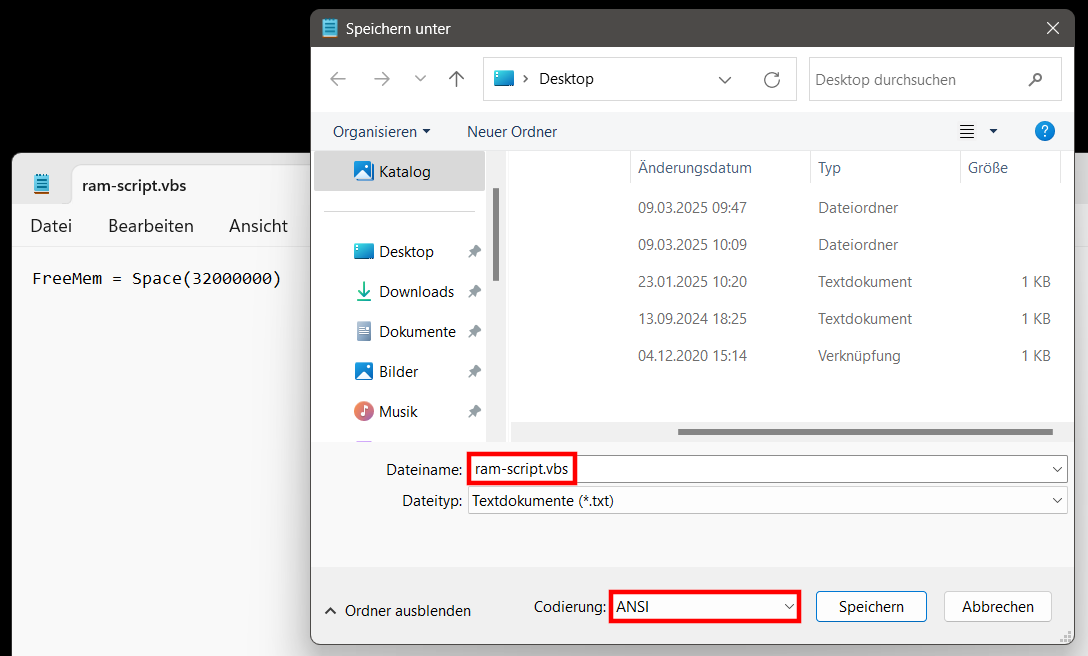
Task: Click the Dateiname input field
Action: click(x=810, y=468)
